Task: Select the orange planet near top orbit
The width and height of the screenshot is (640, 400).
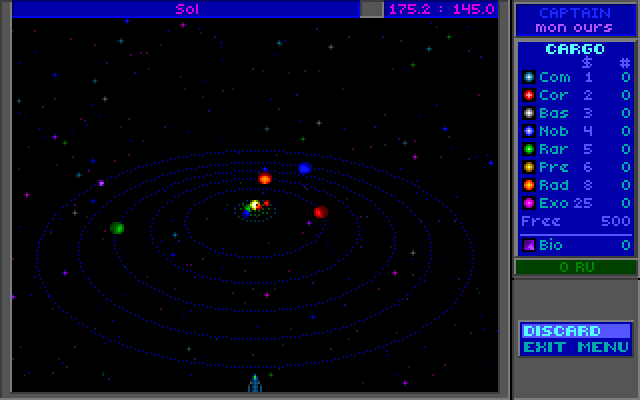Action: pyautogui.click(x=265, y=178)
